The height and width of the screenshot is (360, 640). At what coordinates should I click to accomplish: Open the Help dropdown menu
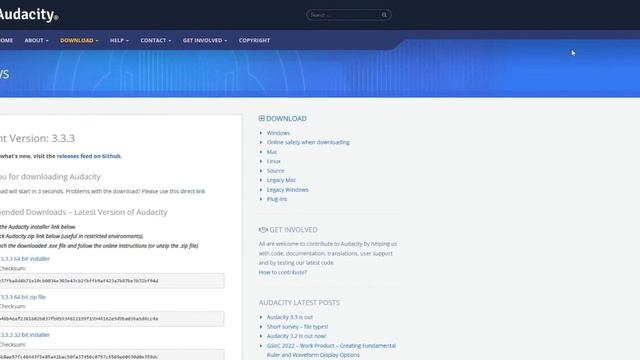119,40
